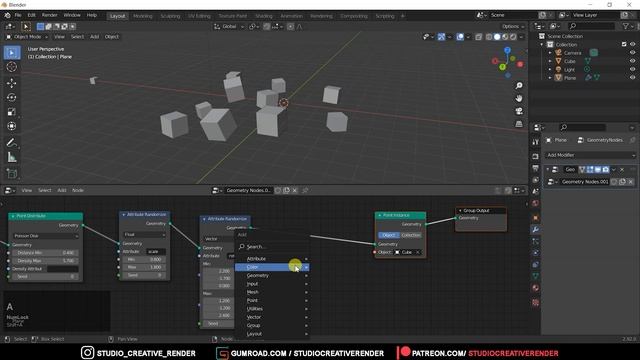Select the Move tool
The width and height of the screenshot is (640, 360).
point(12,83)
